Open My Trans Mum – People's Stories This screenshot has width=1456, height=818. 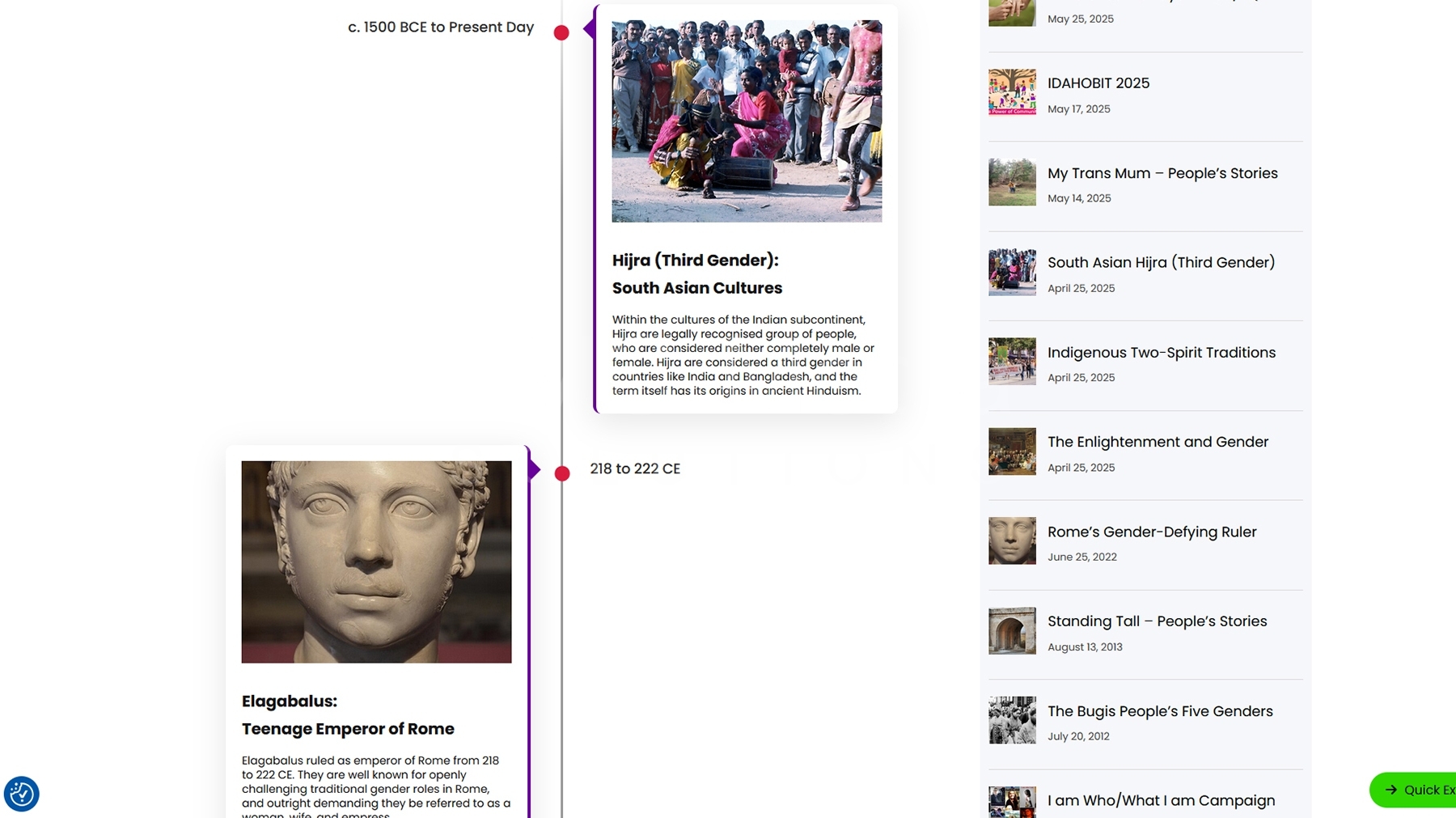(1162, 173)
